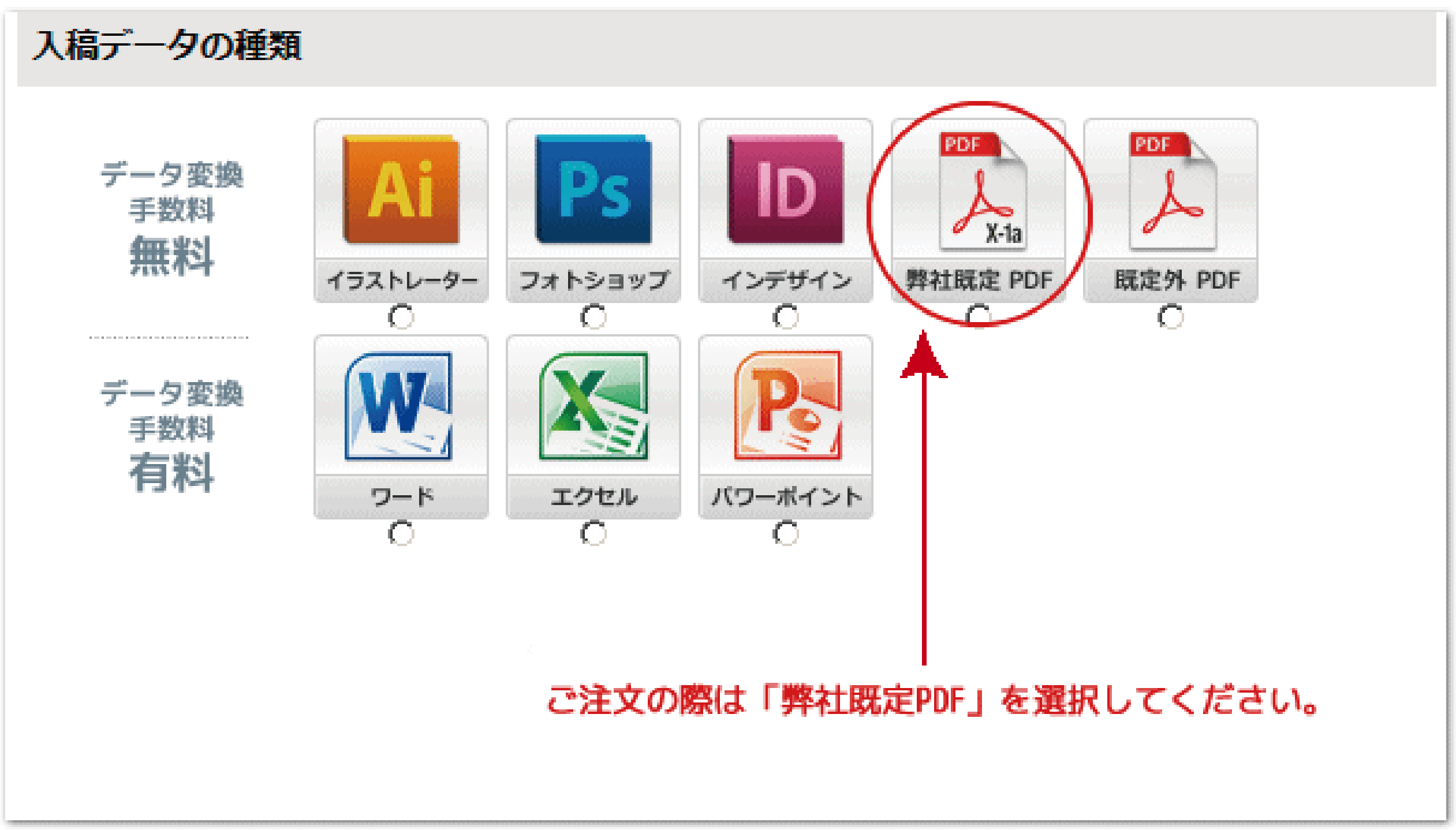Click the 既定外 PDF document icon
The image size is (1456, 830).
pos(1173,192)
